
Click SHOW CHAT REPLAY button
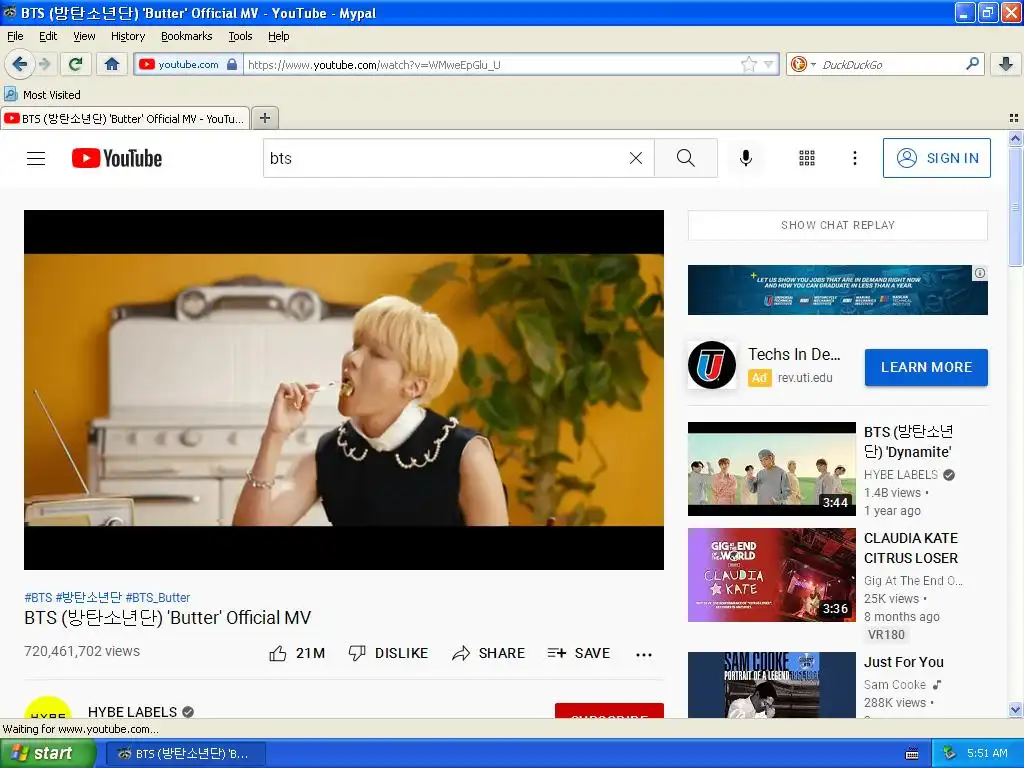click(837, 225)
